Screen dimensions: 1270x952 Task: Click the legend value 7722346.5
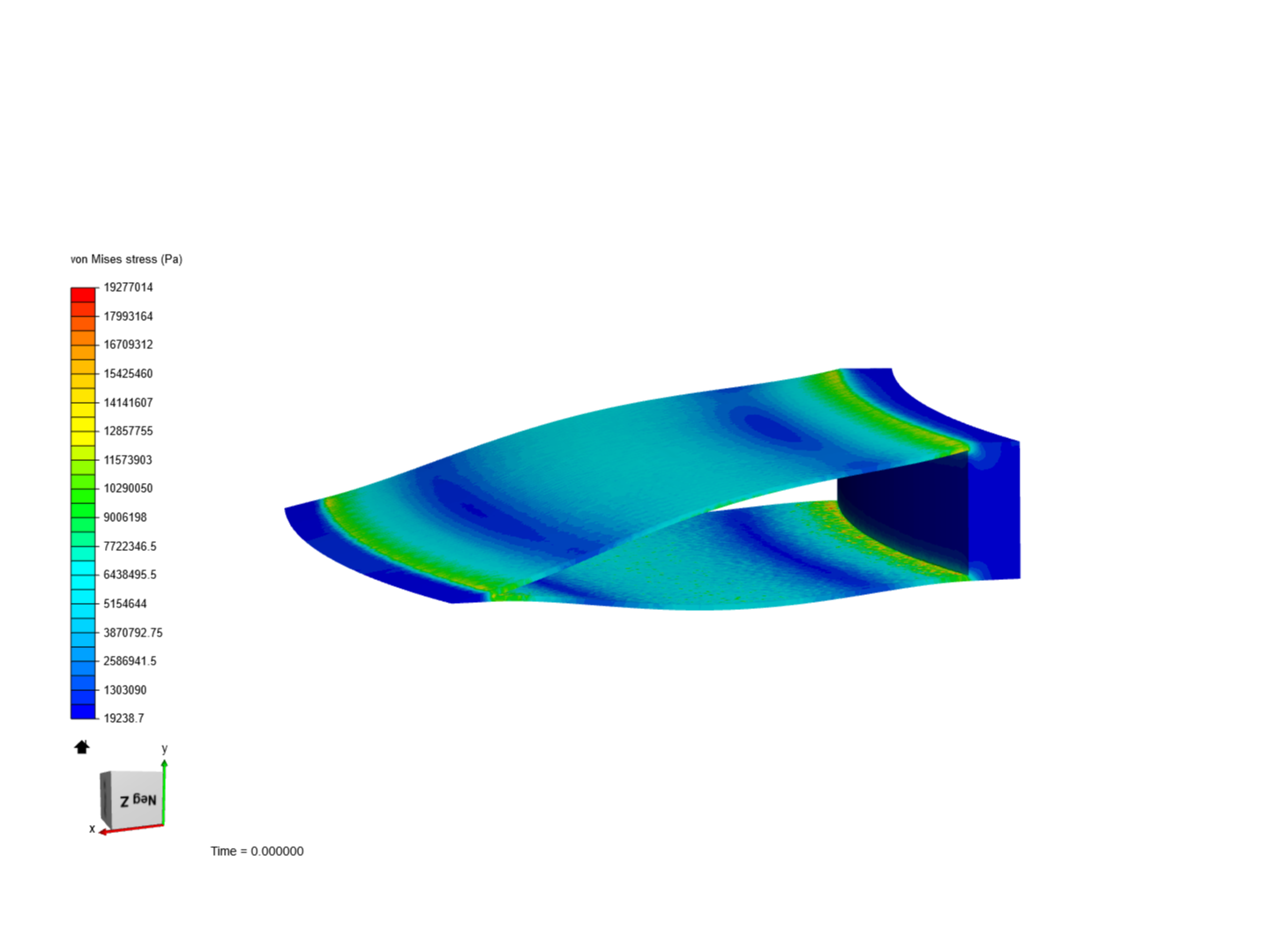pyautogui.click(x=130, y=547)
